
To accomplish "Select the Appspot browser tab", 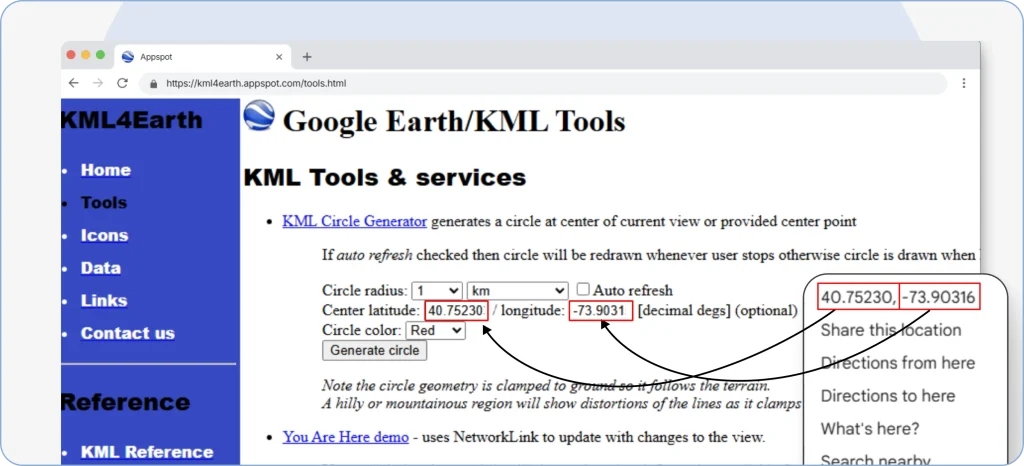I will pos(202,57).
